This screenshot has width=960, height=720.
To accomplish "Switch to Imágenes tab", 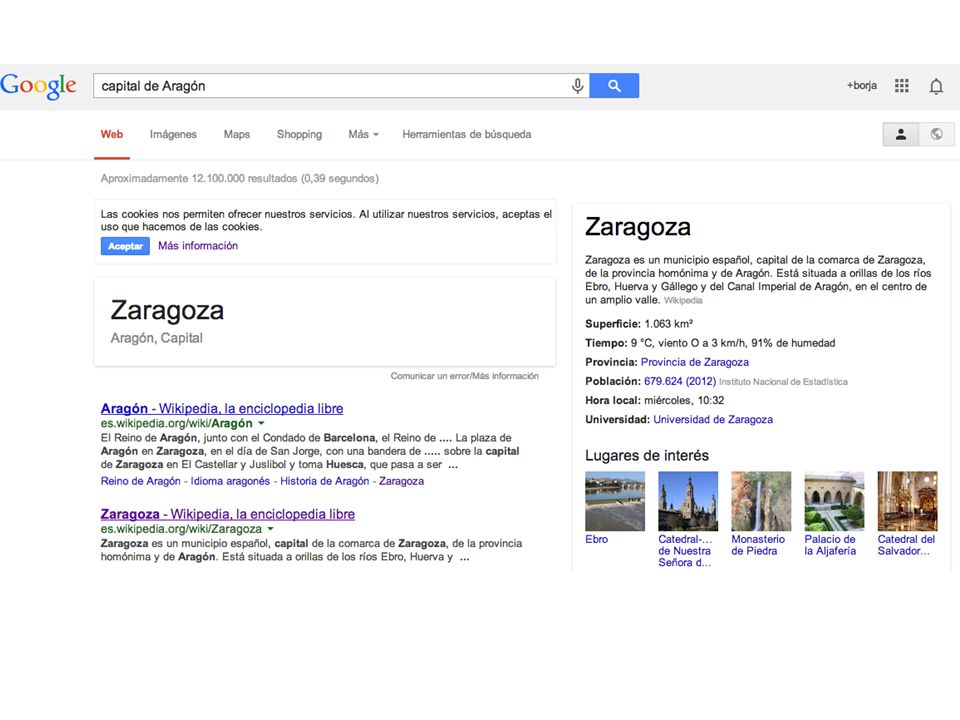I will [x=173, y=134].
